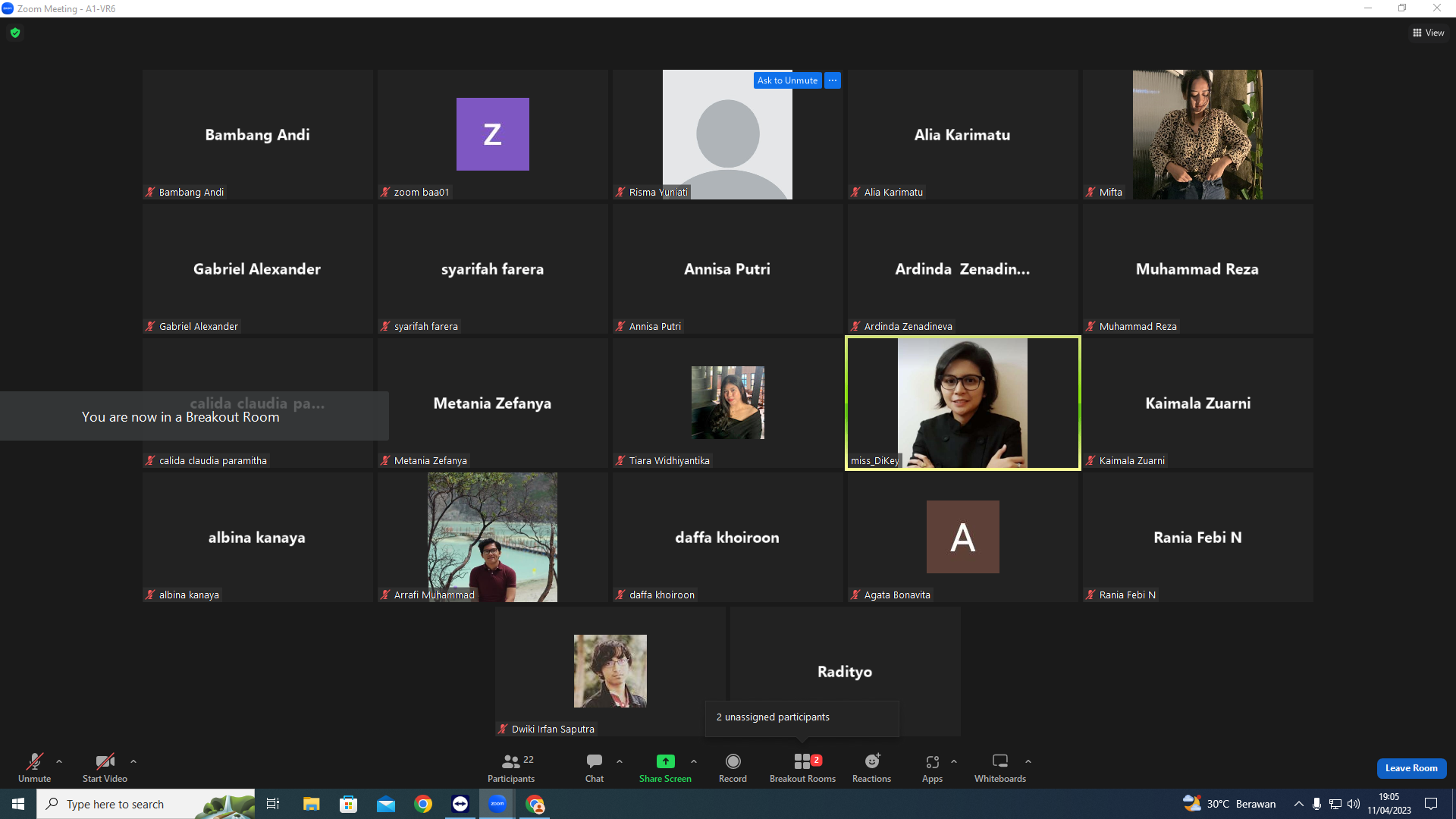Screen dimensions: 1456x819
Task: Open Whiteboards
Action: [1000, 767]
